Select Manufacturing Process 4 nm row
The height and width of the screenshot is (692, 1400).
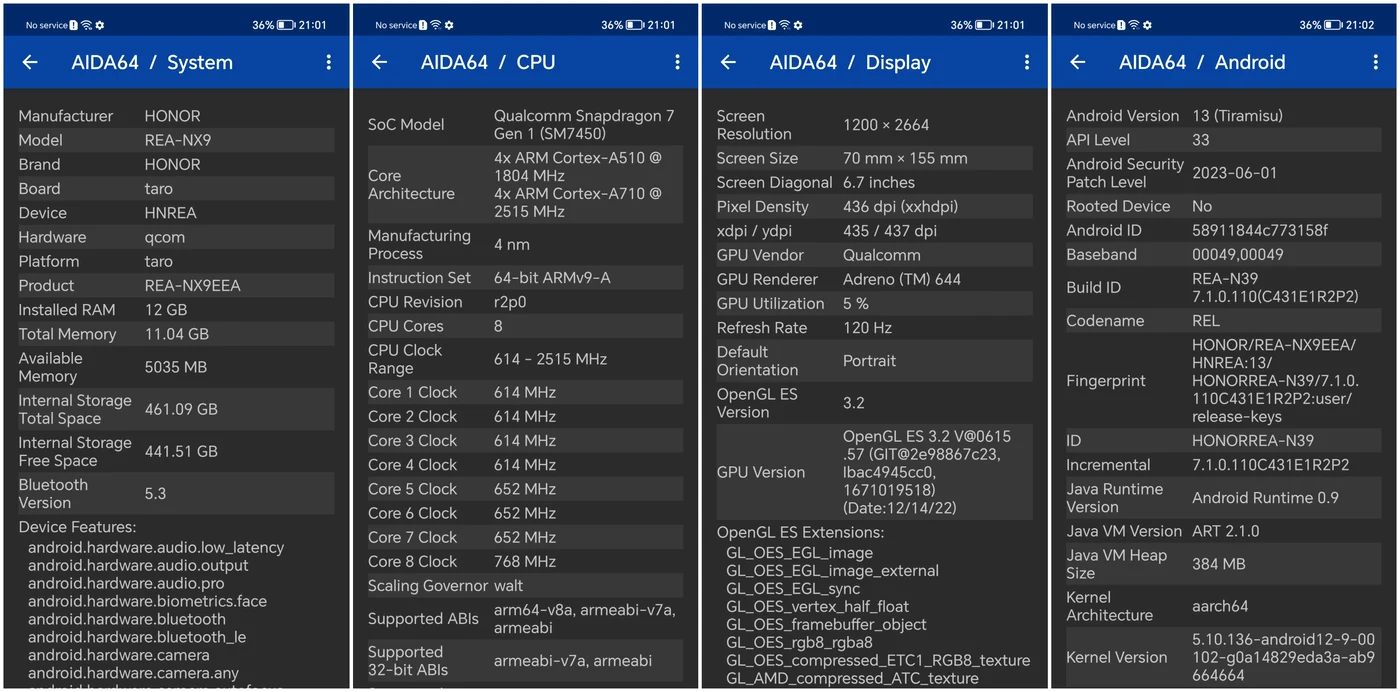525,244
